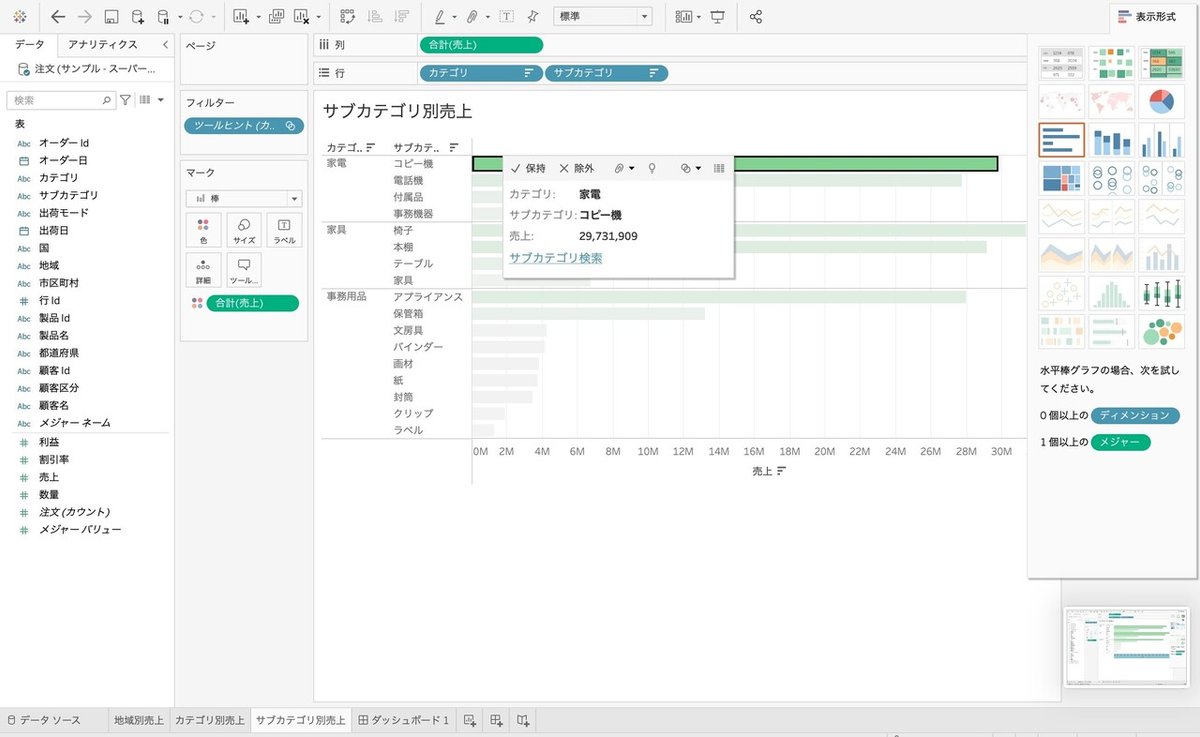Select the side-by-side bars chart in Show Me
Image resolution: width=1200 pixels, height=737 pixels.
1161,140
